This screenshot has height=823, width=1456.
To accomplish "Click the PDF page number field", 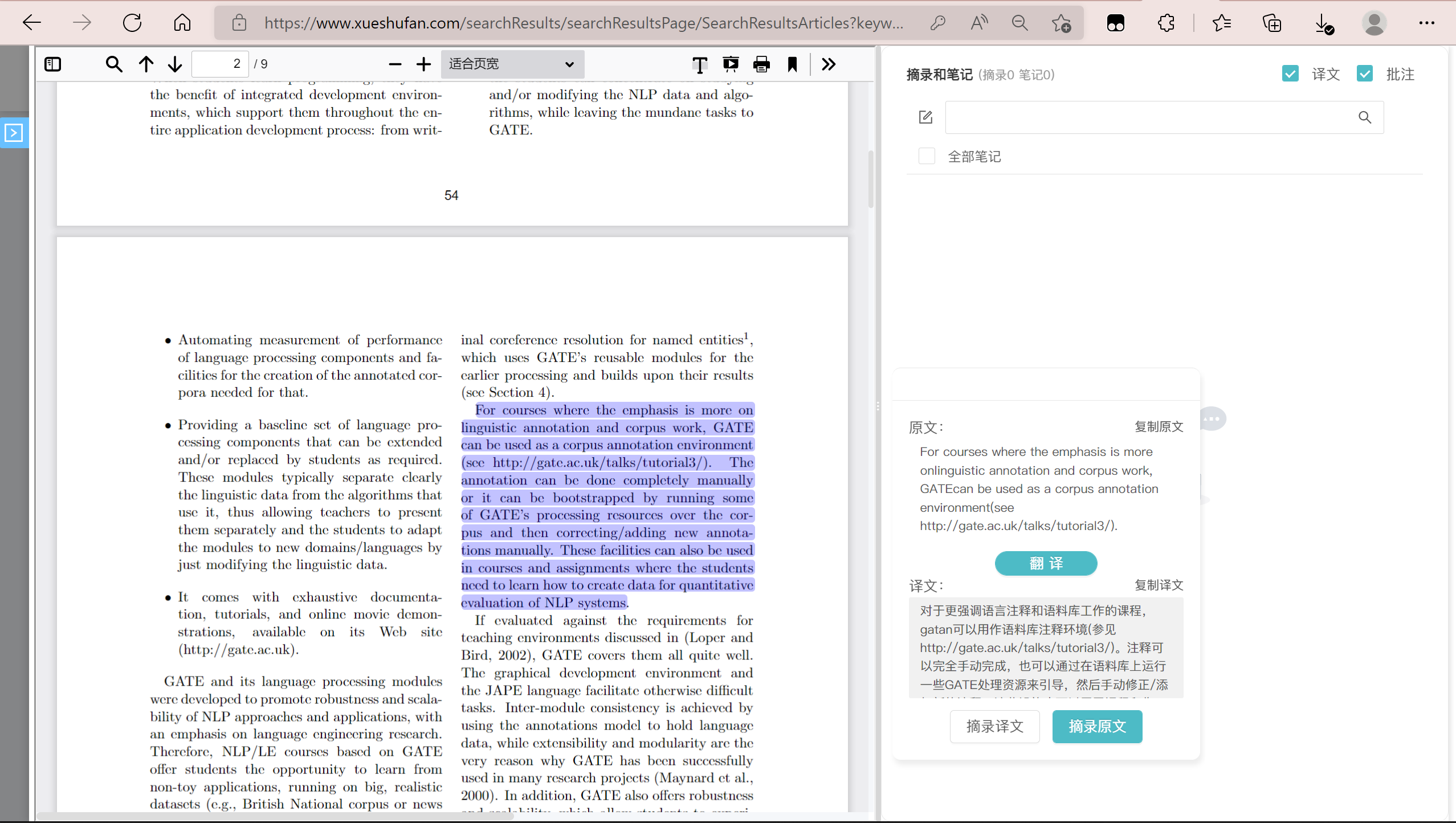I will tap(220, 64).
